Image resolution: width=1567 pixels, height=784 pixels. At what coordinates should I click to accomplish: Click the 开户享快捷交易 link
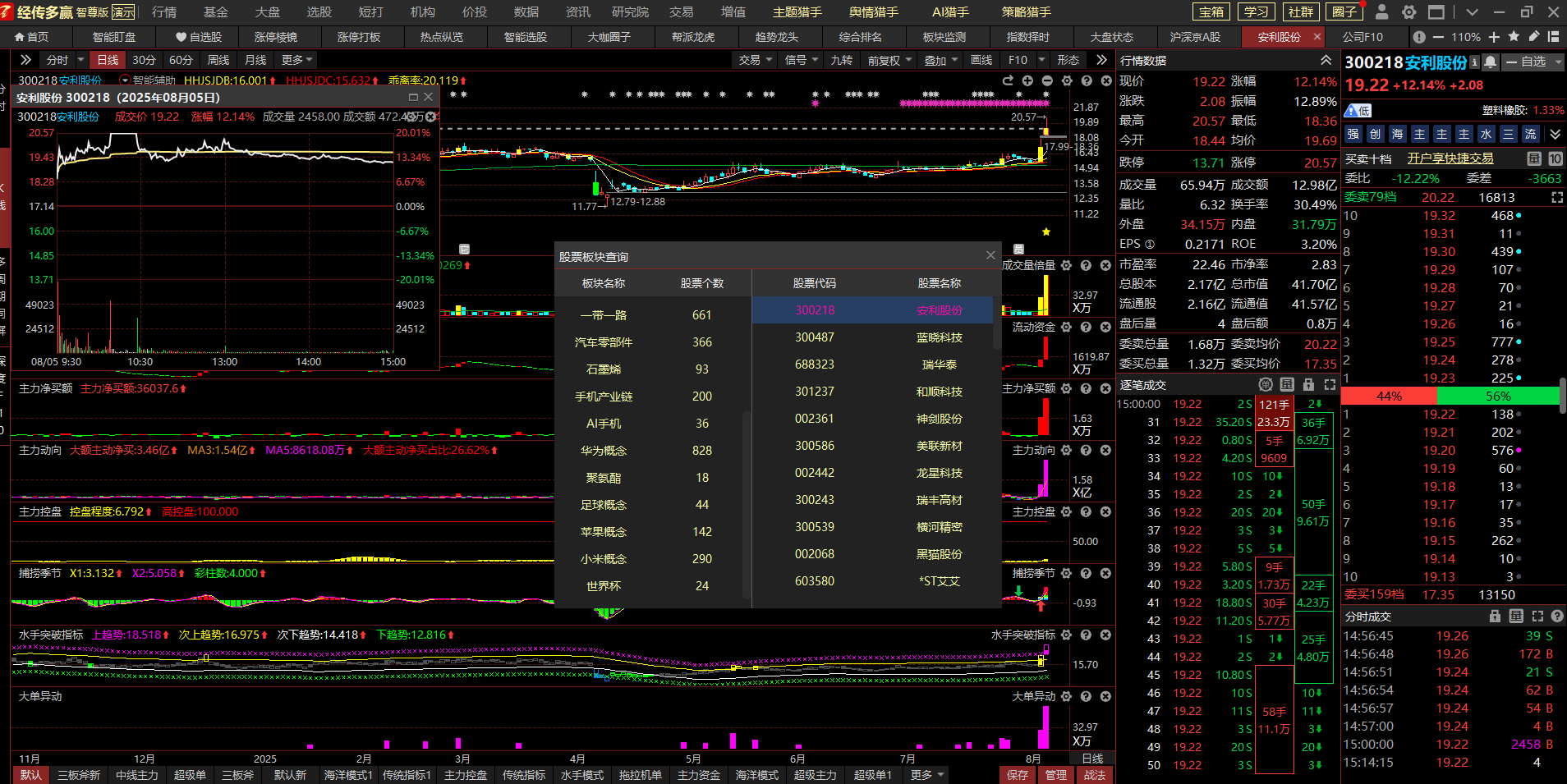click(x=1450, y=158)
